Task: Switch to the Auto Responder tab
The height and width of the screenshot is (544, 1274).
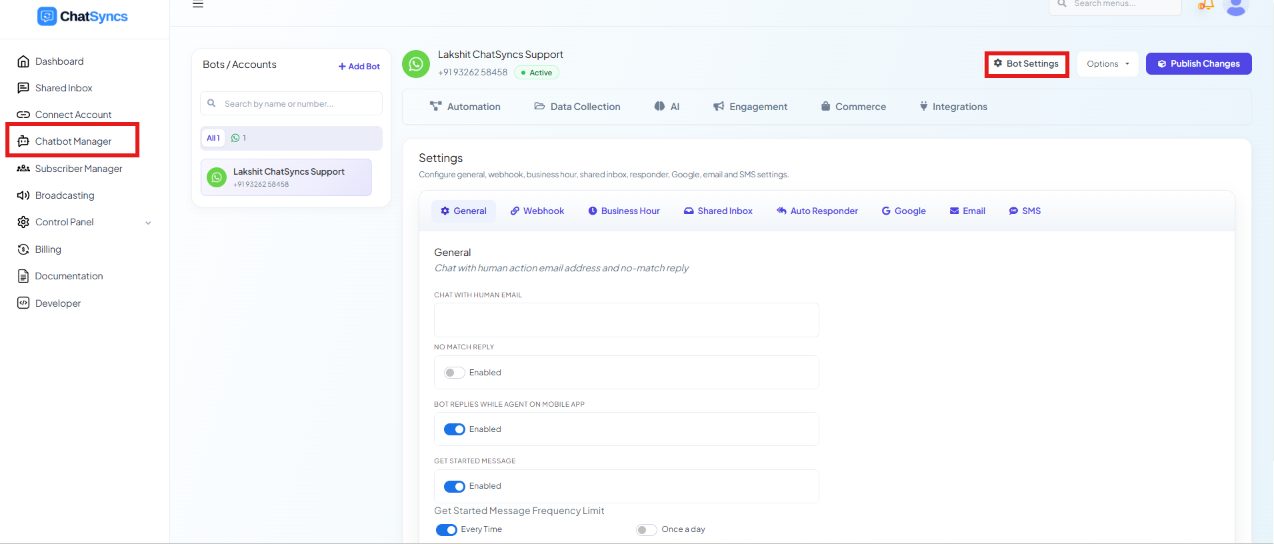Action: click(817, 211)
